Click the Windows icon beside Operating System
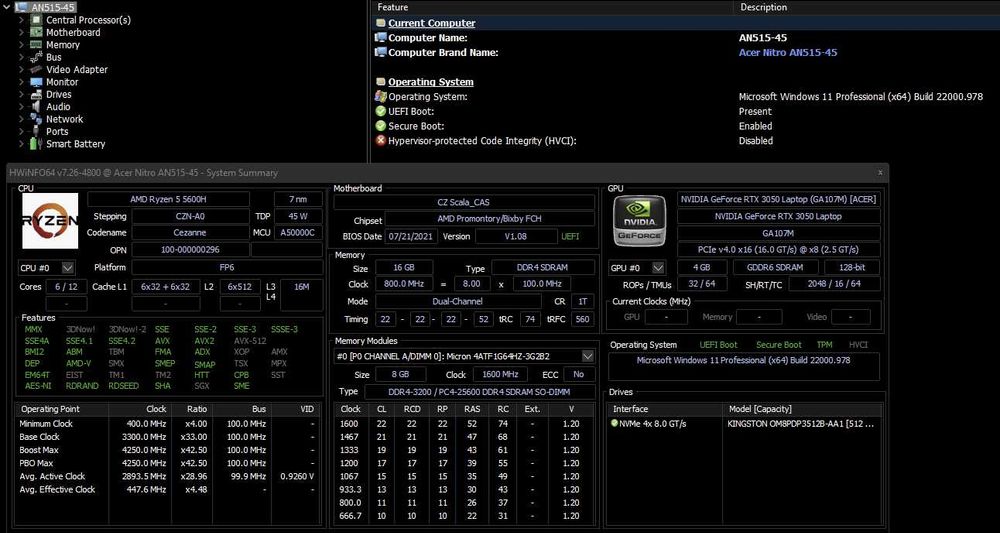1000x533 pixels. click(381, 97)
